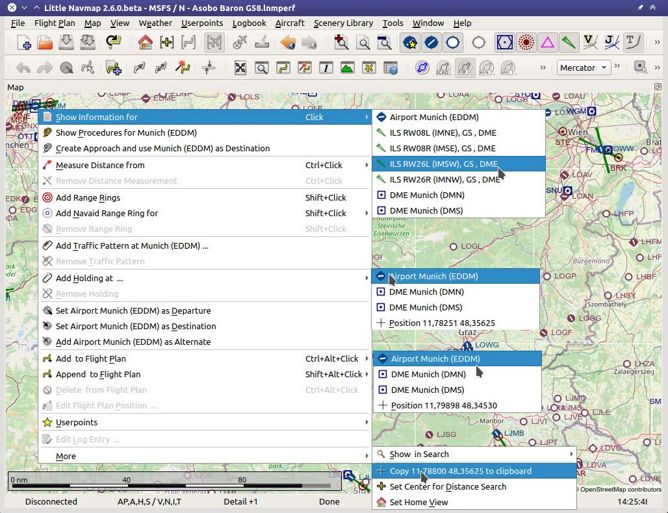Expand Measure Distance from submenu arrow
The image size is (668, 513).
click(x=366, y=165)
